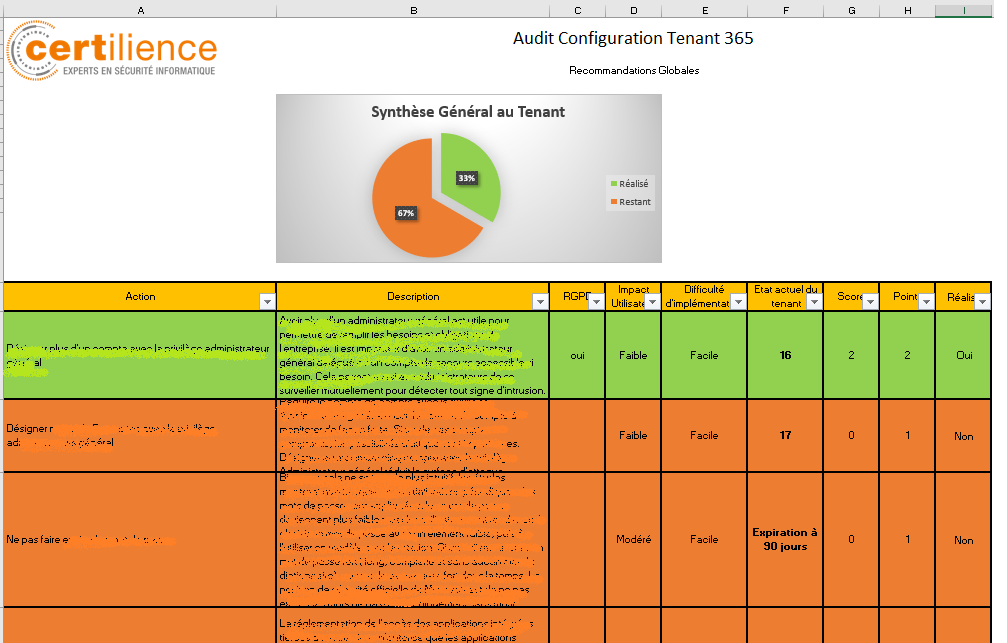Select the chart title Synthèse Général au Tenant
1007x643 pixels.
(x=468, y=112)
